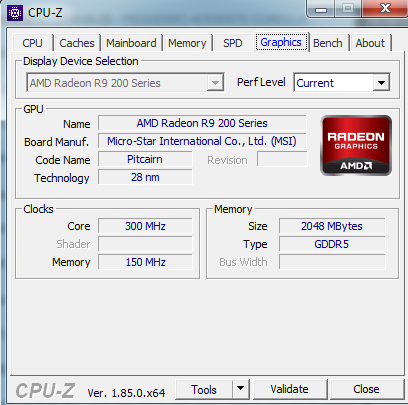The width and height of the screenshot is (408, 405).
Task: Select the Mainboard tab
Action: click(x=131, y=43)
